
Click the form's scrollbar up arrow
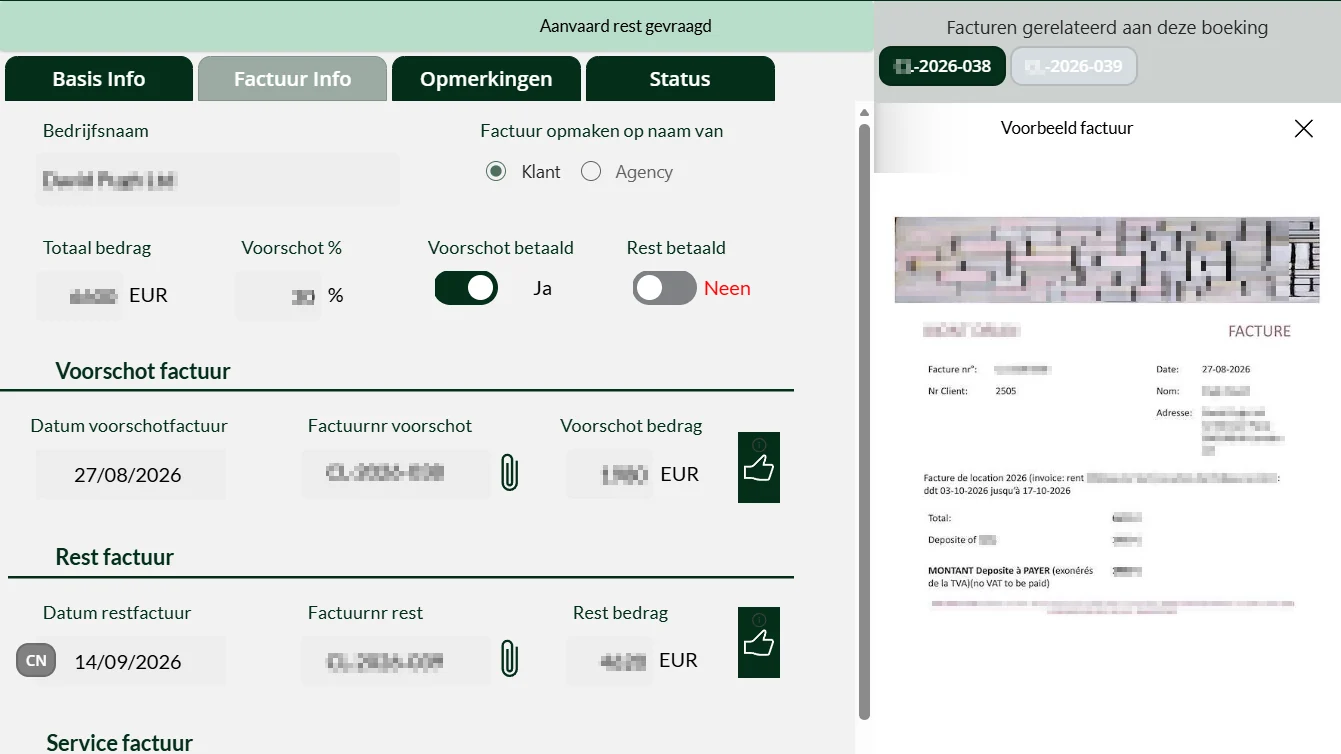865,113
